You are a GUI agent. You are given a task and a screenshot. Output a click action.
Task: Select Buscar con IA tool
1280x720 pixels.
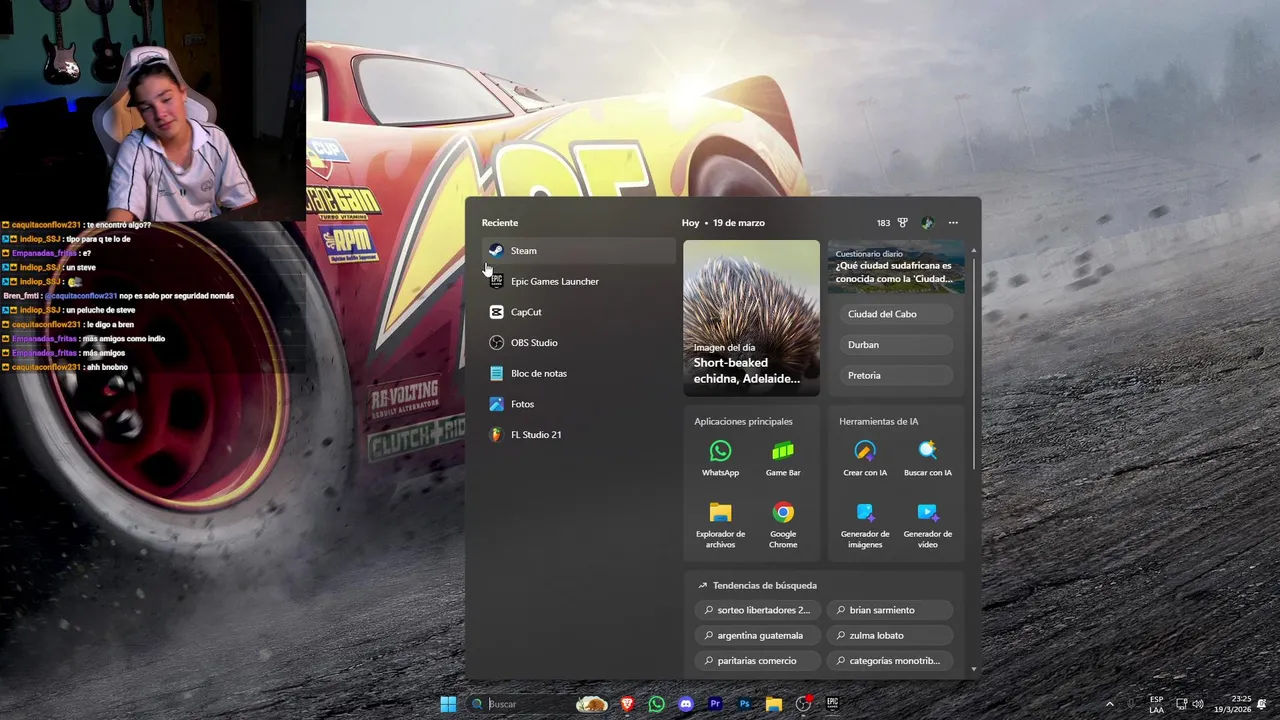coord(928,459)
